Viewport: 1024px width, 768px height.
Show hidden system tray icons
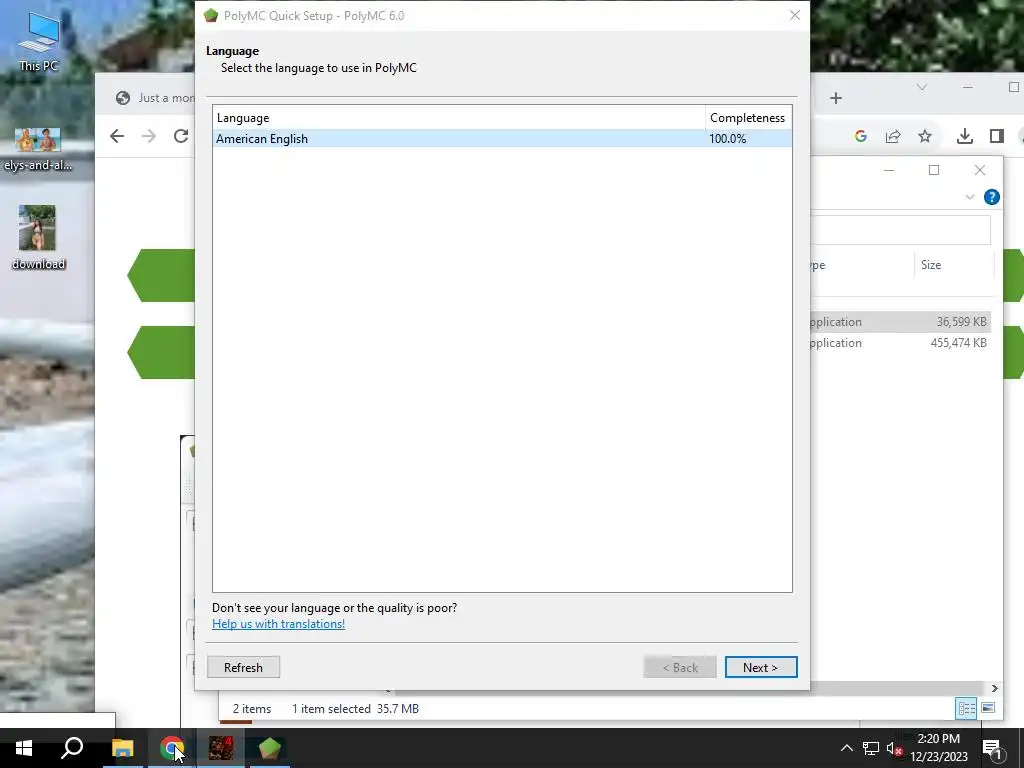846,748
